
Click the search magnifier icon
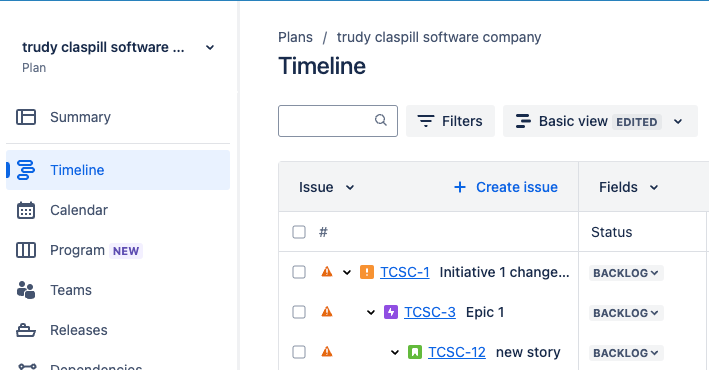(381, 120)
